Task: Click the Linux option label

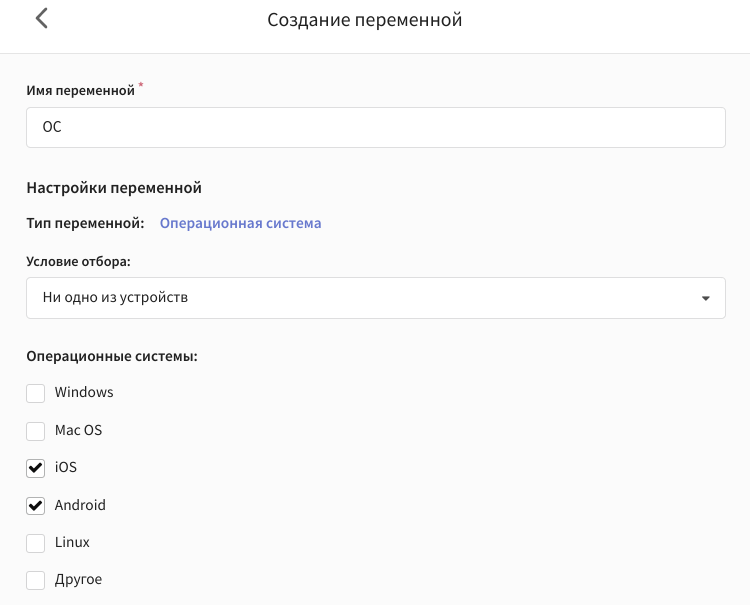Action: pyautogui.click(x=72, y=542)
